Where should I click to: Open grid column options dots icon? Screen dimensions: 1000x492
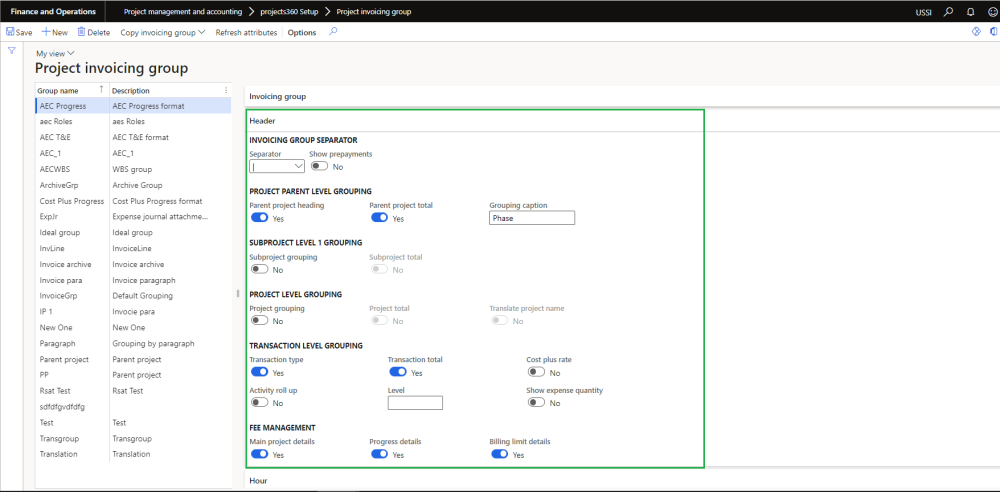tap(226, 91)
